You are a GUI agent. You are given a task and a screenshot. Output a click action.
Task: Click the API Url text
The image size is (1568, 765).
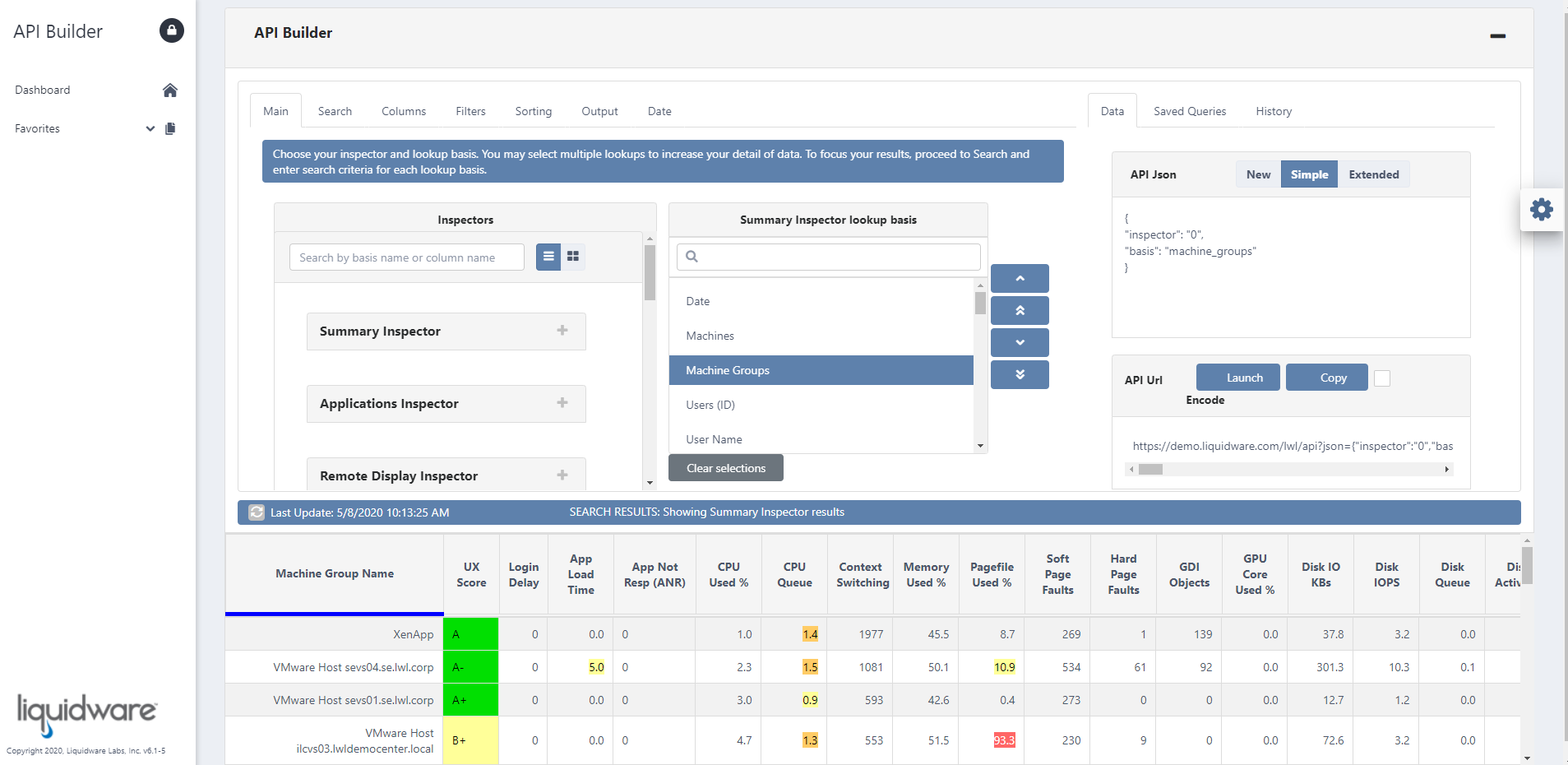[1293, 446]
